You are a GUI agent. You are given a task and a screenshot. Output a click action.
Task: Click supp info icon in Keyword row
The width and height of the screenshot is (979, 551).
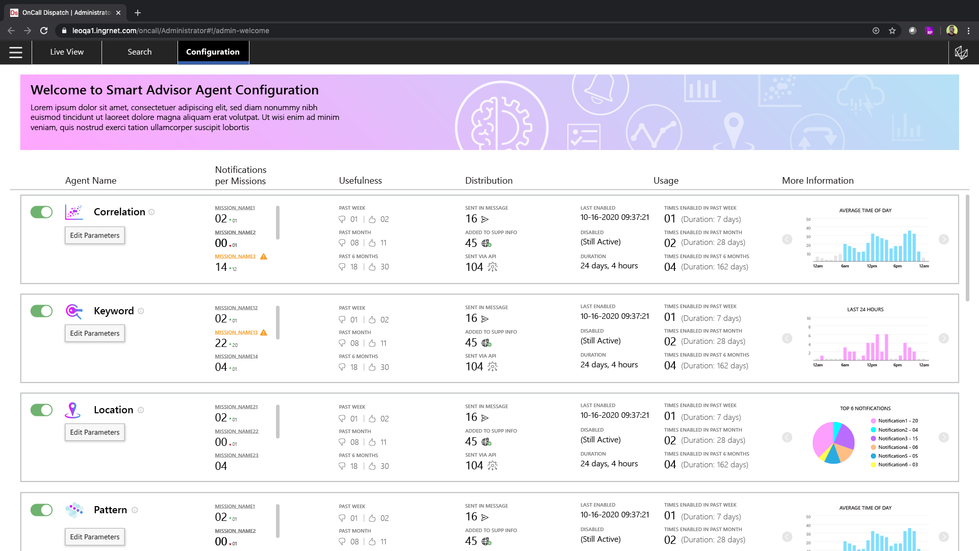coord(486,343)
